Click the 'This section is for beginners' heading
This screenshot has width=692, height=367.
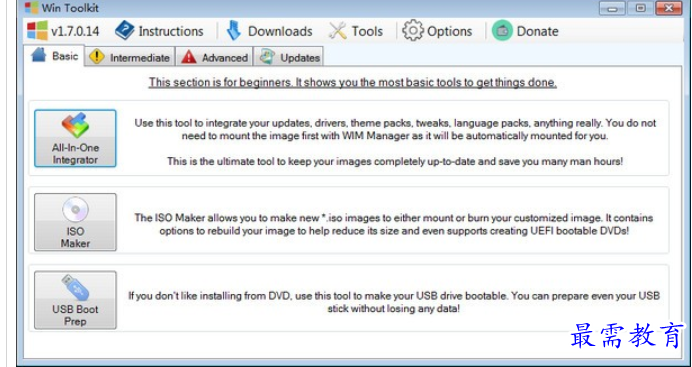(353, 82)
